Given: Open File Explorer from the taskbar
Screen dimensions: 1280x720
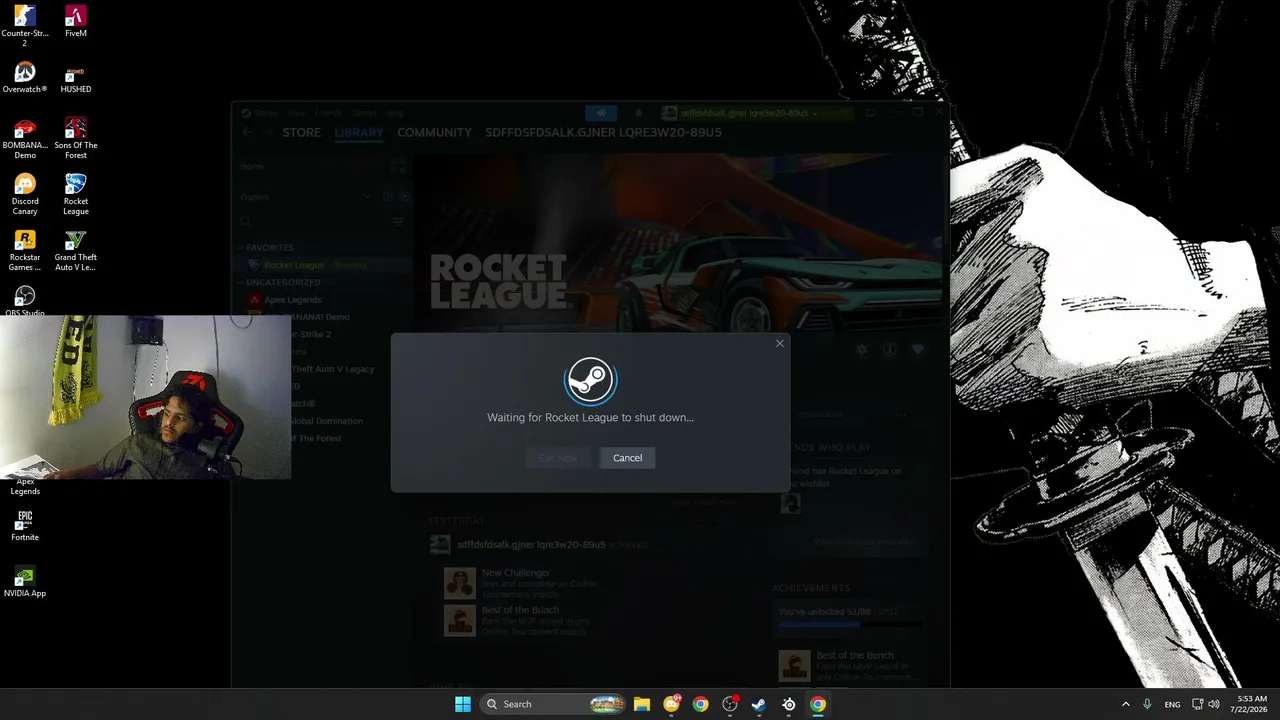Looking at the screenshot, I should point(642,704).
